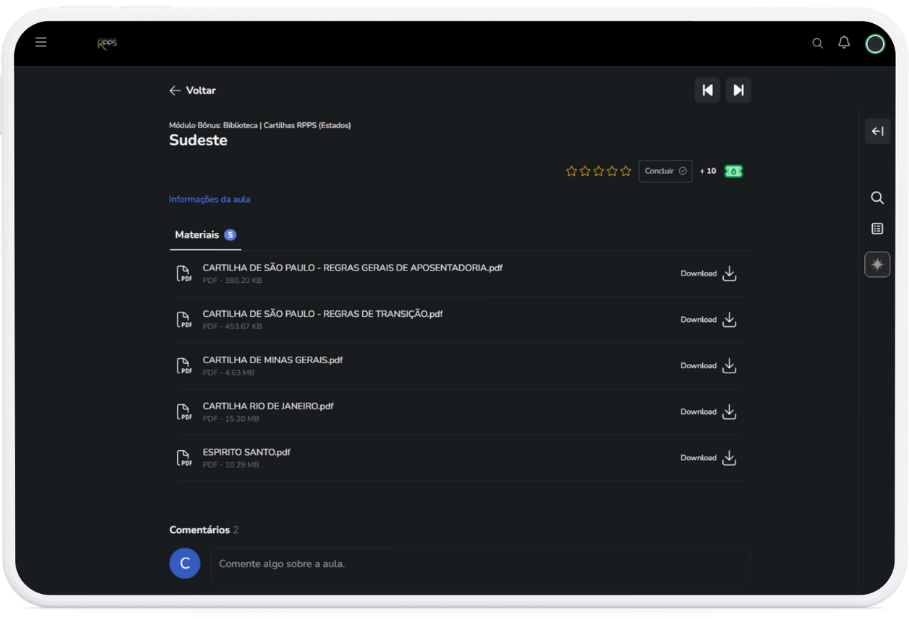Rate the lesson five stars
Viewport: 909px width, 619px height.
[x=626, y=171]
